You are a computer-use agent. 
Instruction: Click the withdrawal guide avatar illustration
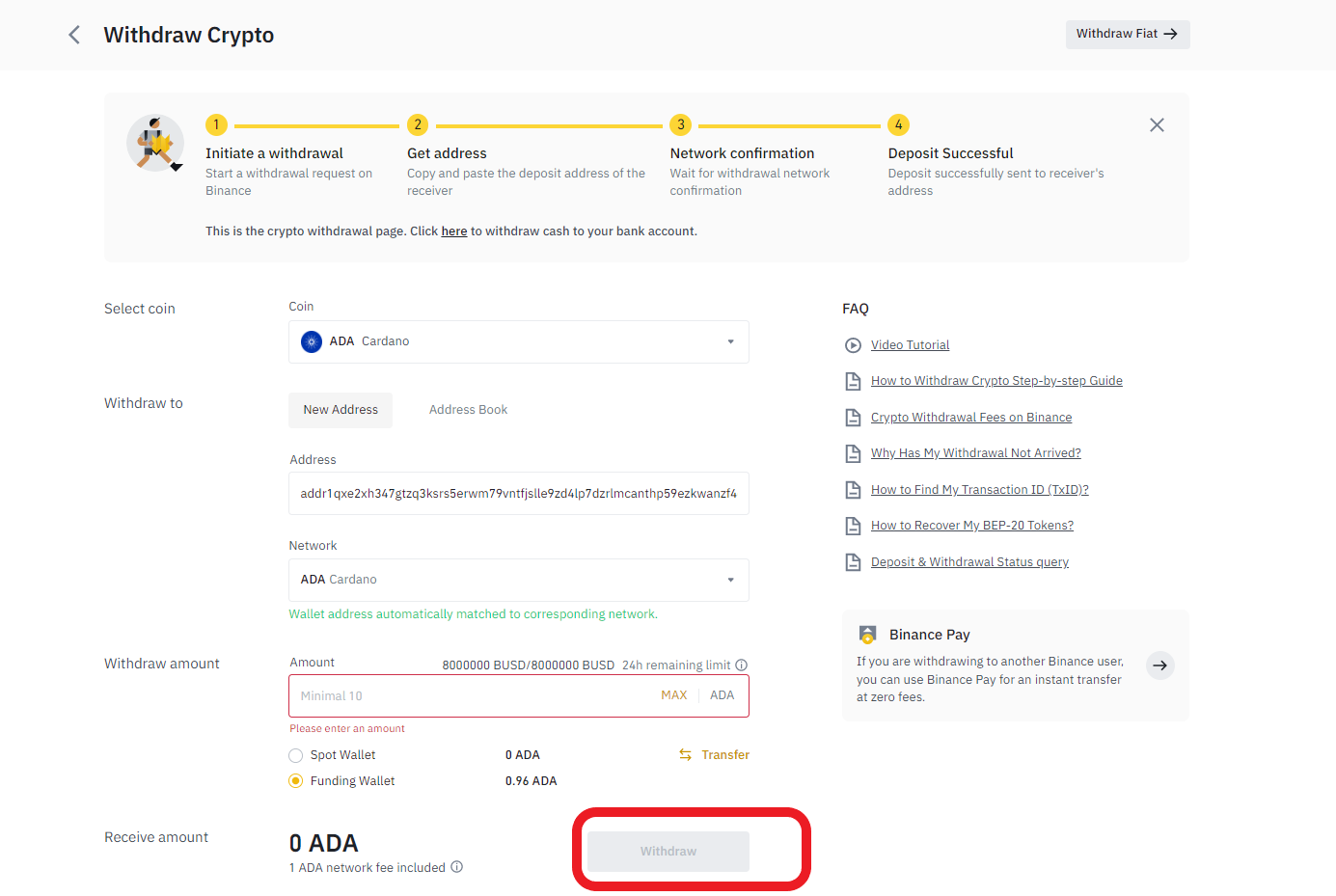point(155,143)
